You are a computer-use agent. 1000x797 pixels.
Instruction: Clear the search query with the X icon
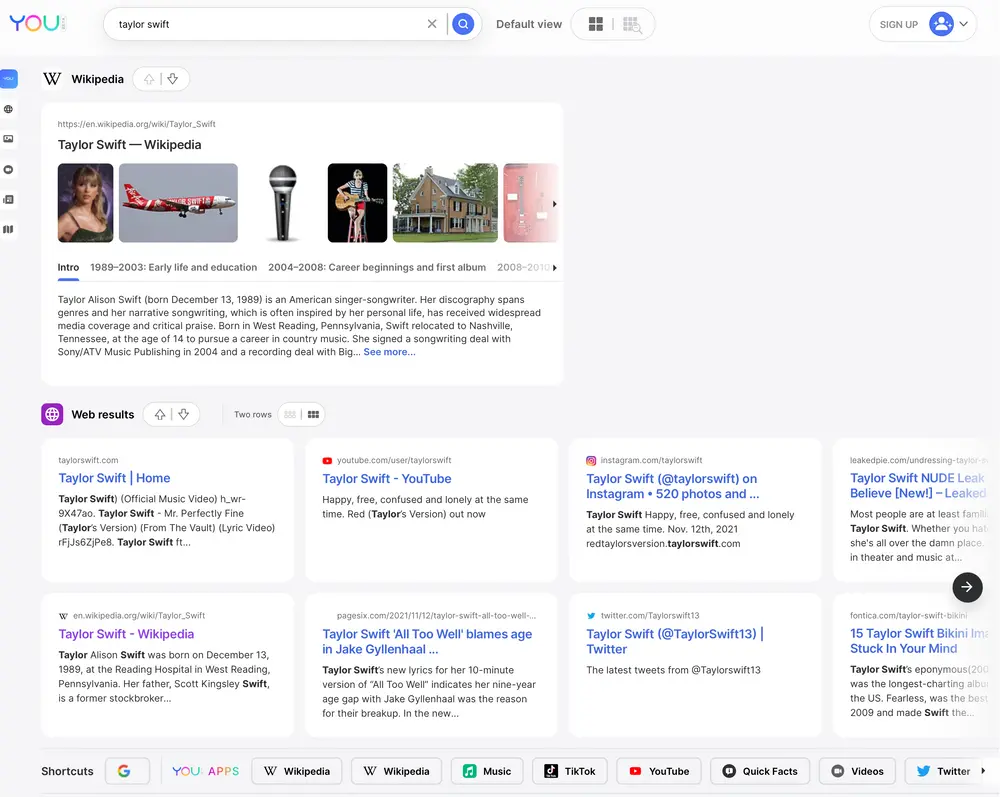(x=432, y=24)
